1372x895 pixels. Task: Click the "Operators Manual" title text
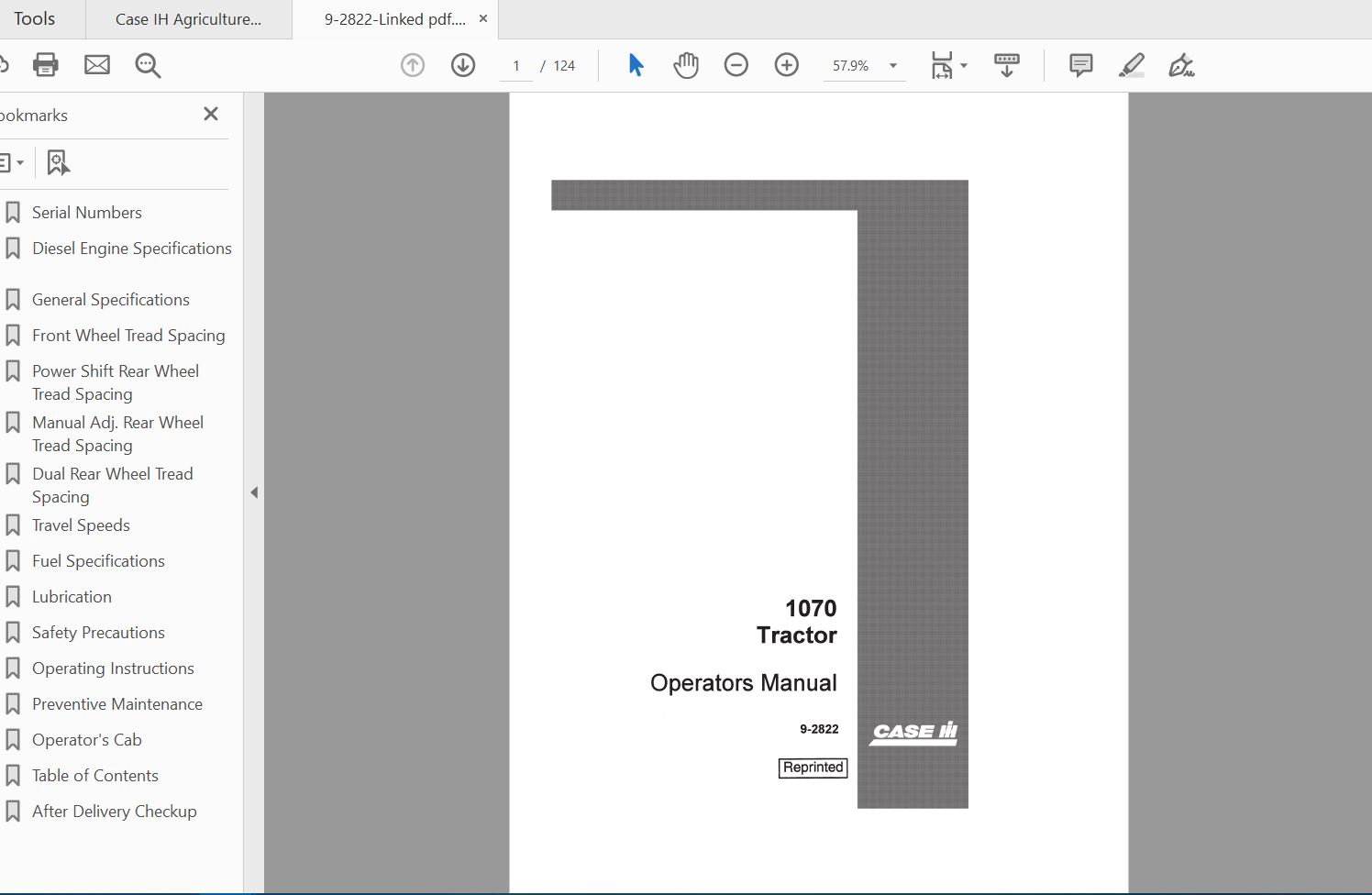(744, 683)
